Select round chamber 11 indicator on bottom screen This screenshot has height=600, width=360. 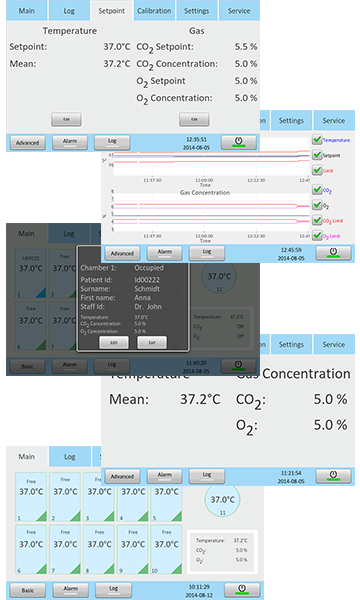[x=222, y=501]
